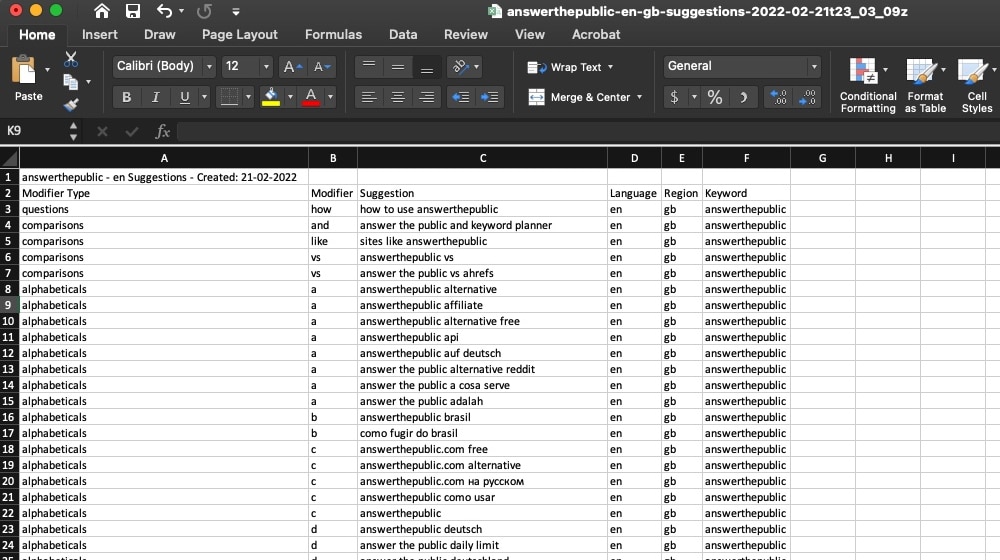Decrease font size with the smaller A
Viewport: 1000px width, 560px height.
(321, 66)
